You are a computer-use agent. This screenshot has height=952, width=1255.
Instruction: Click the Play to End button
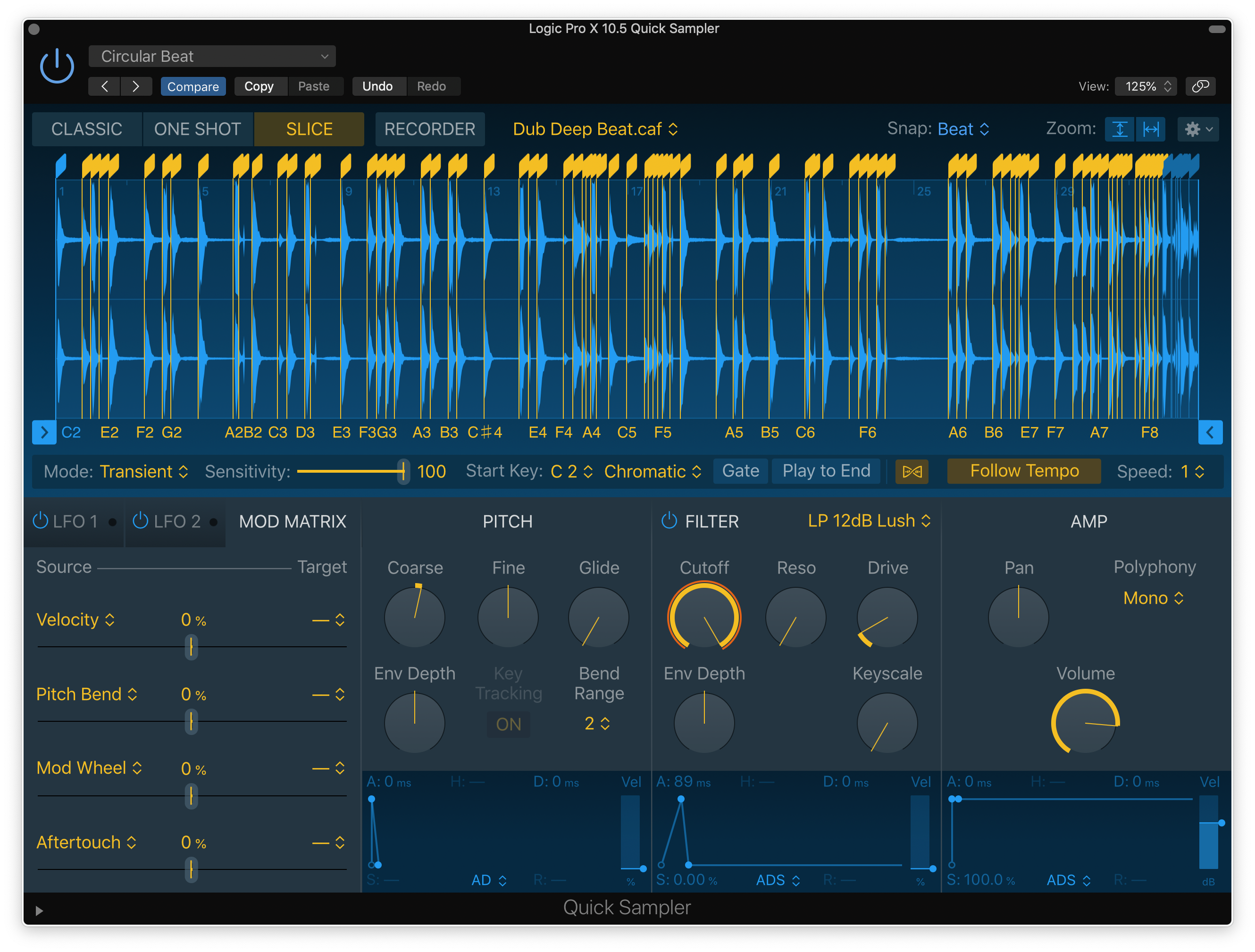tap(826, 471)
